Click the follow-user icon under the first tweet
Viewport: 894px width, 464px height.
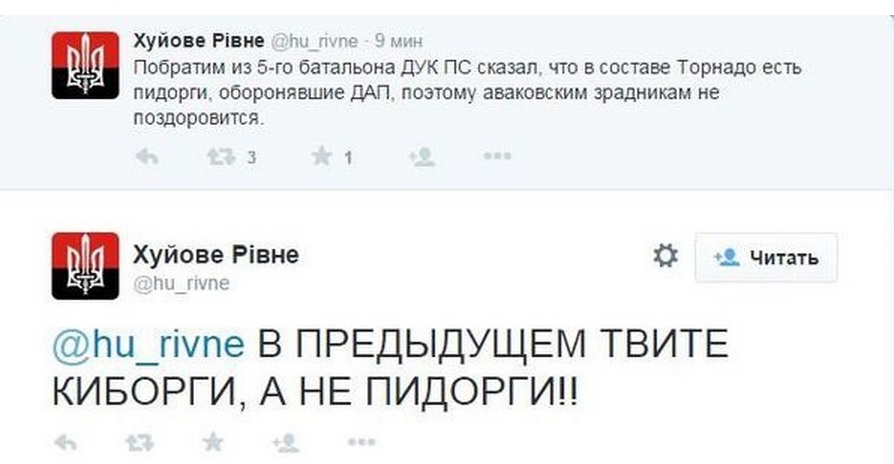[x=421, y=157]
